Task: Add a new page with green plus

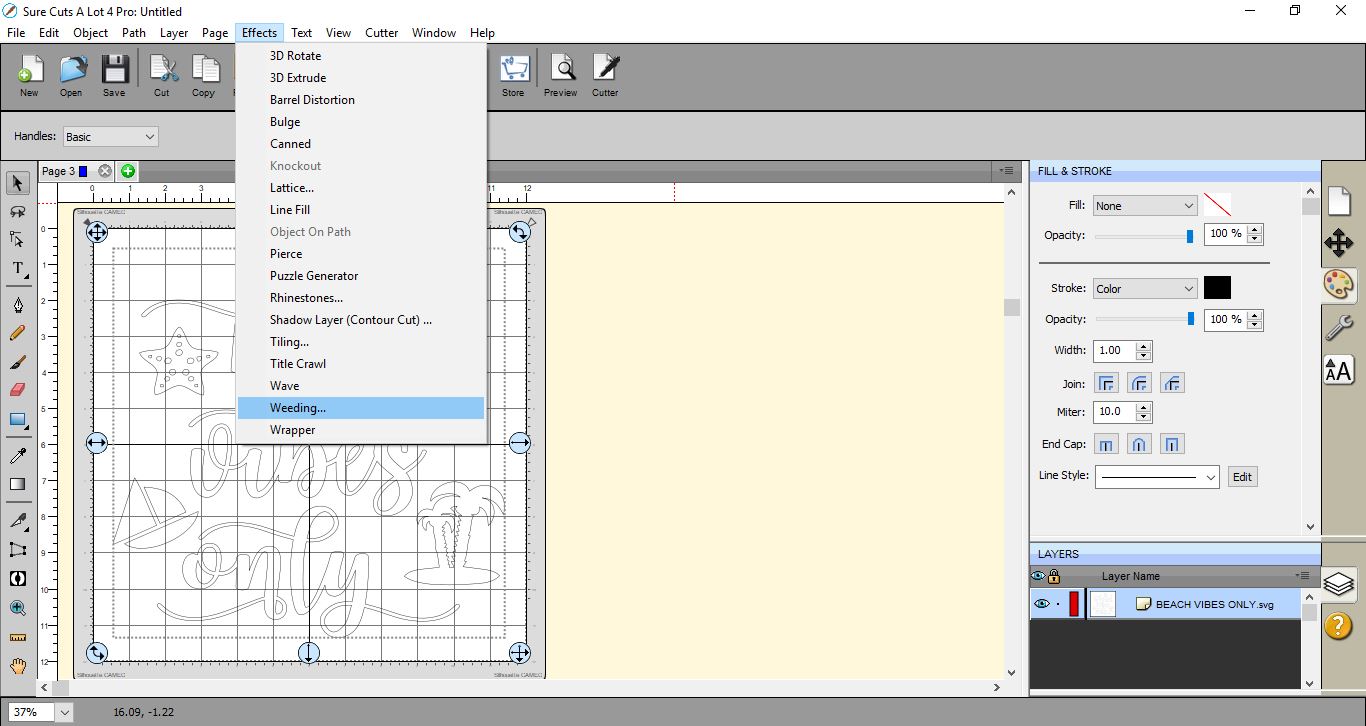Action: pyautogui.click(x=128, y=171)
